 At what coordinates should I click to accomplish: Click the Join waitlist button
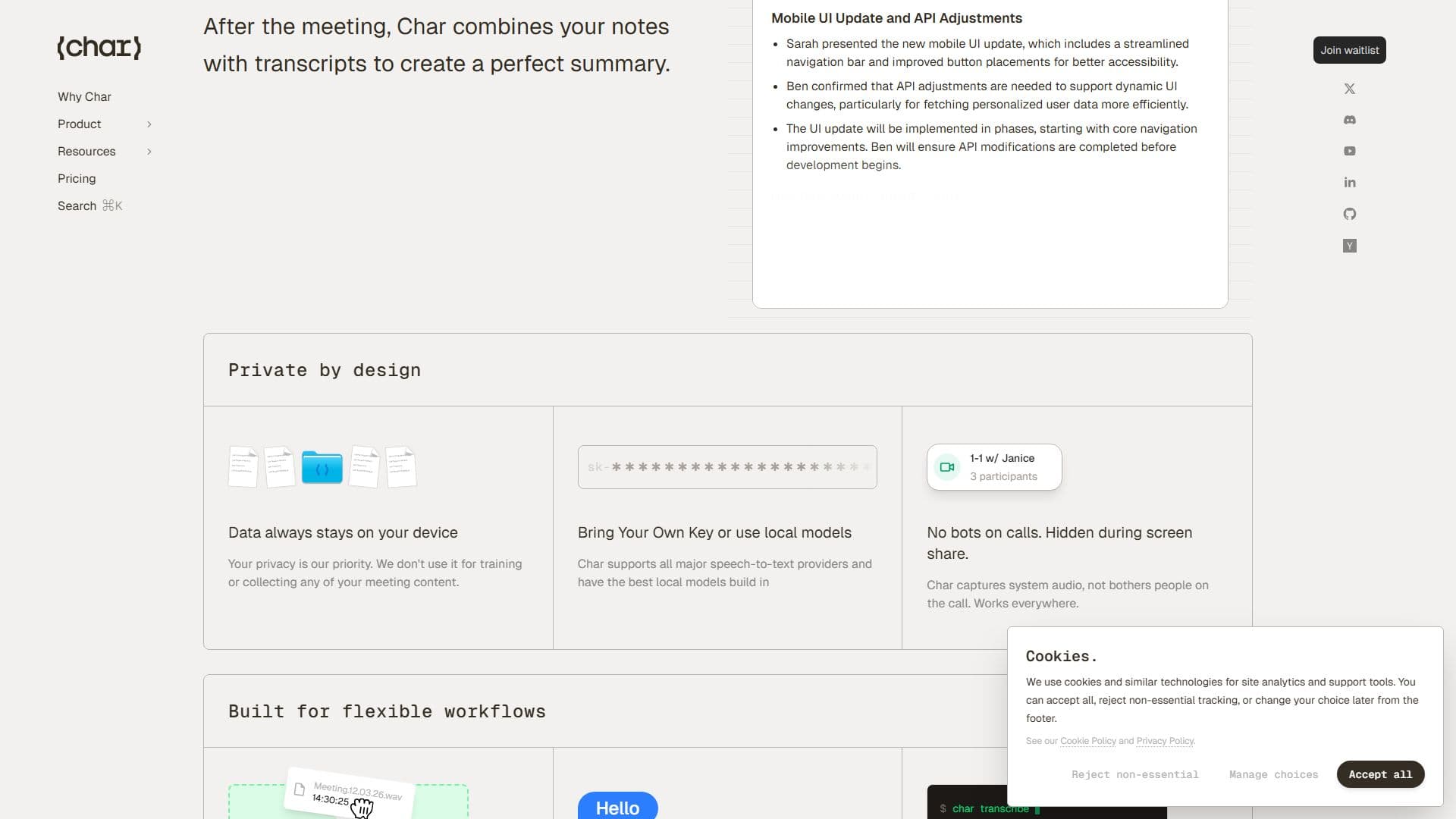(x=1350, y=50)
